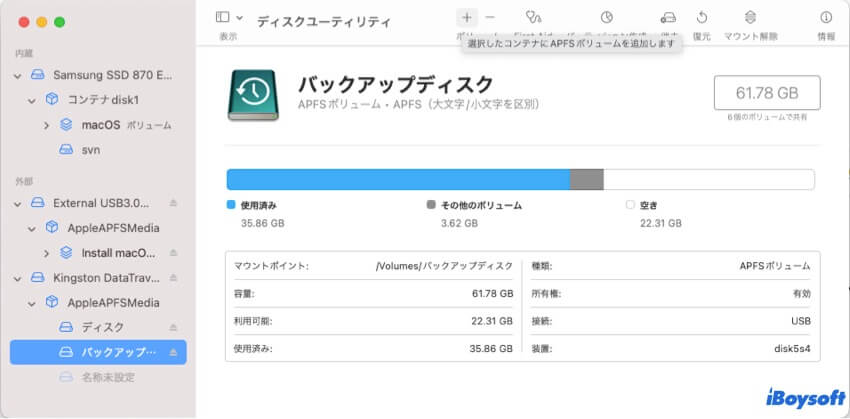This screenshot has width=850, height=419.
Task: Click the 6個のボリュームで共有 caption
Action: (767, 117)
